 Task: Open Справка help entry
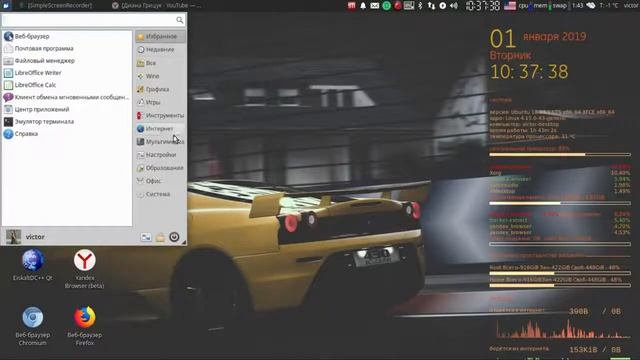click(x=67, y=134)
